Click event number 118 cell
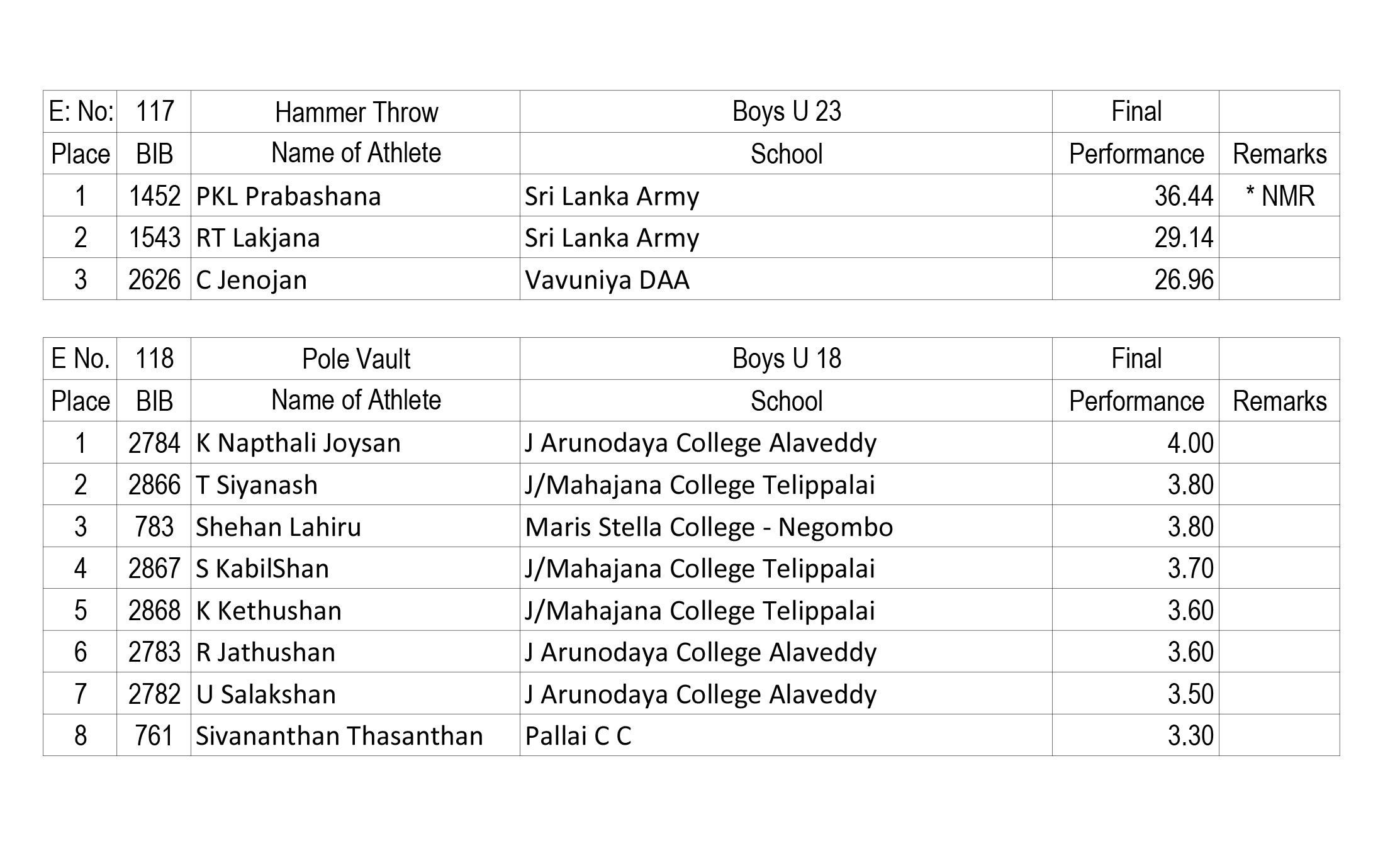The image size is (1395, 868). click(154, 359)
